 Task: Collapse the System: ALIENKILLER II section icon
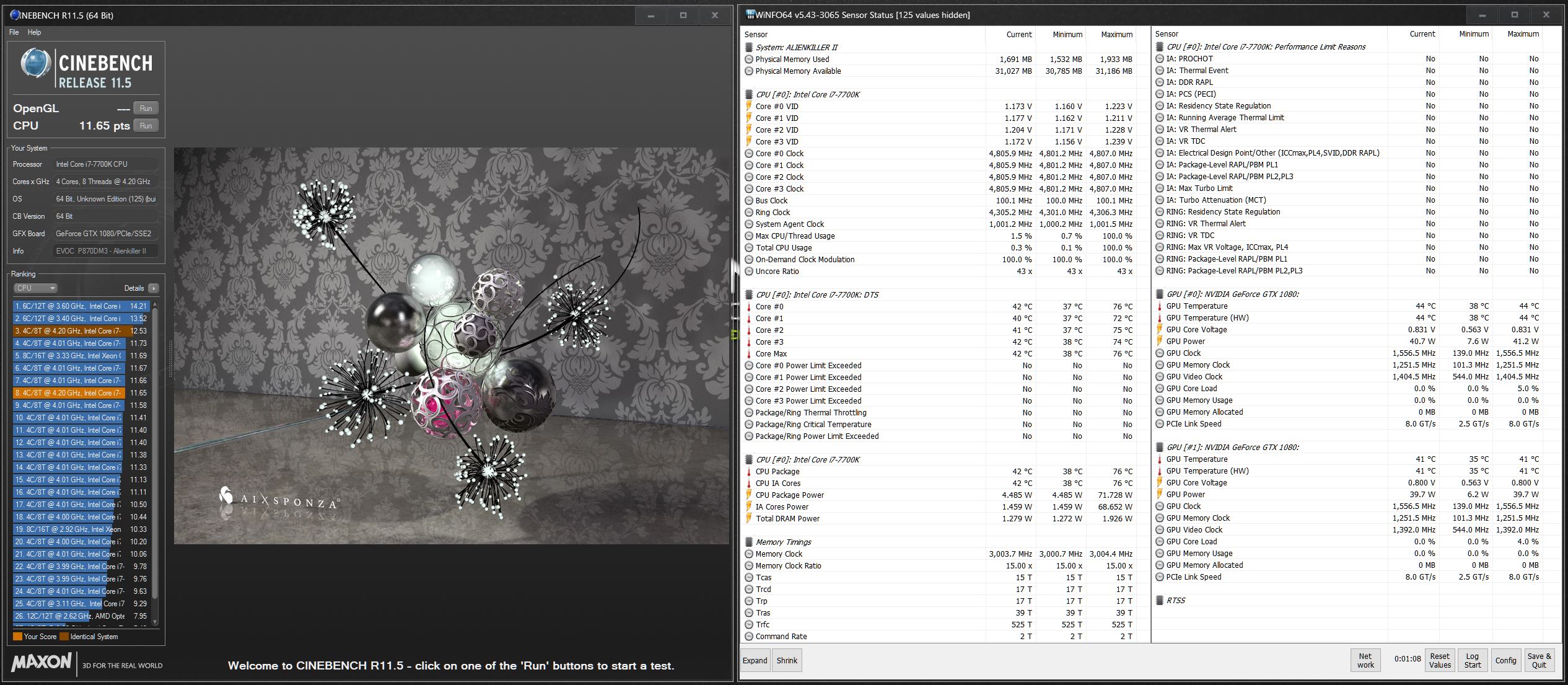(748, 47)
